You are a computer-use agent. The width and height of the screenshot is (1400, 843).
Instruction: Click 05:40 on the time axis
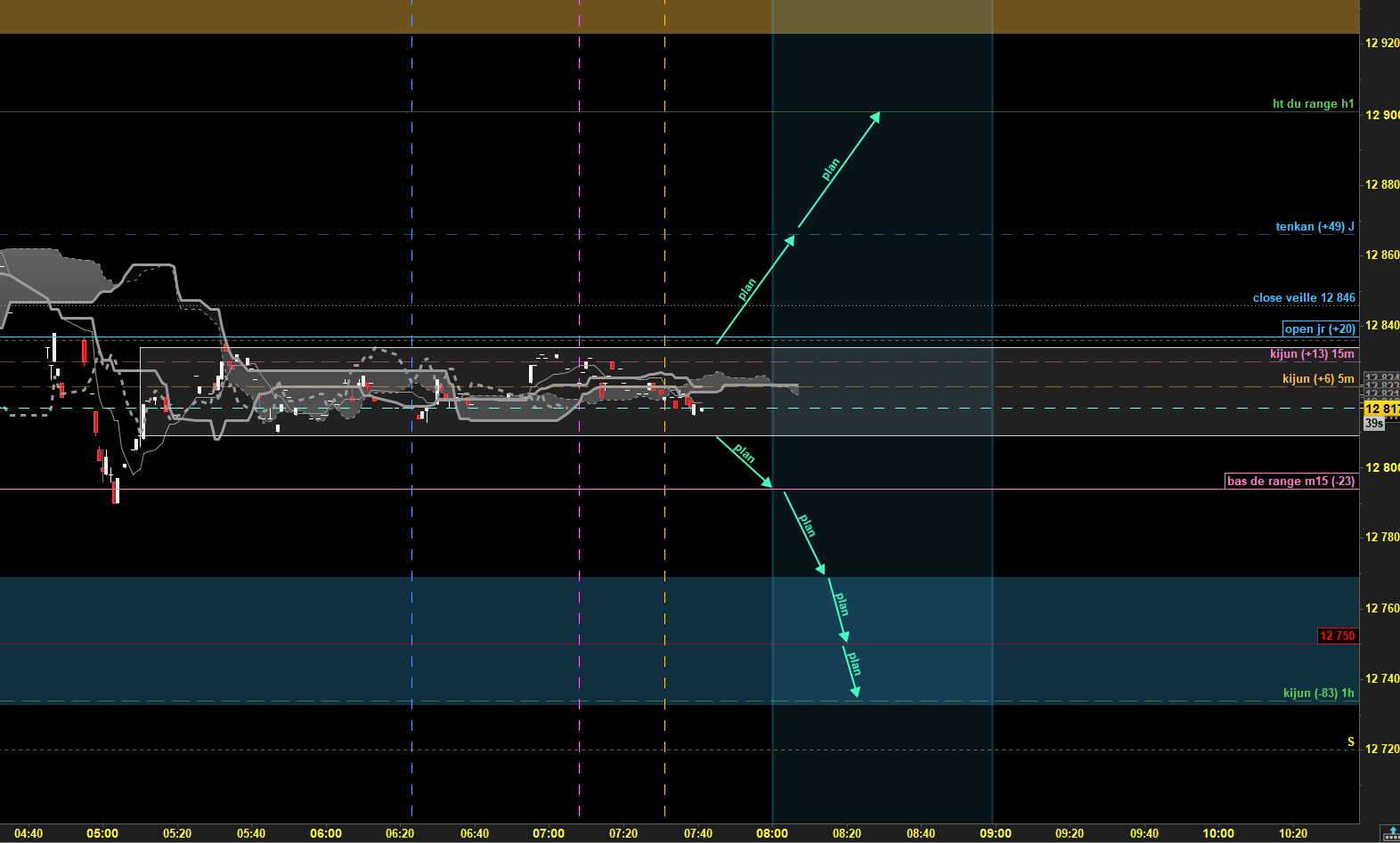click(251, 833)
